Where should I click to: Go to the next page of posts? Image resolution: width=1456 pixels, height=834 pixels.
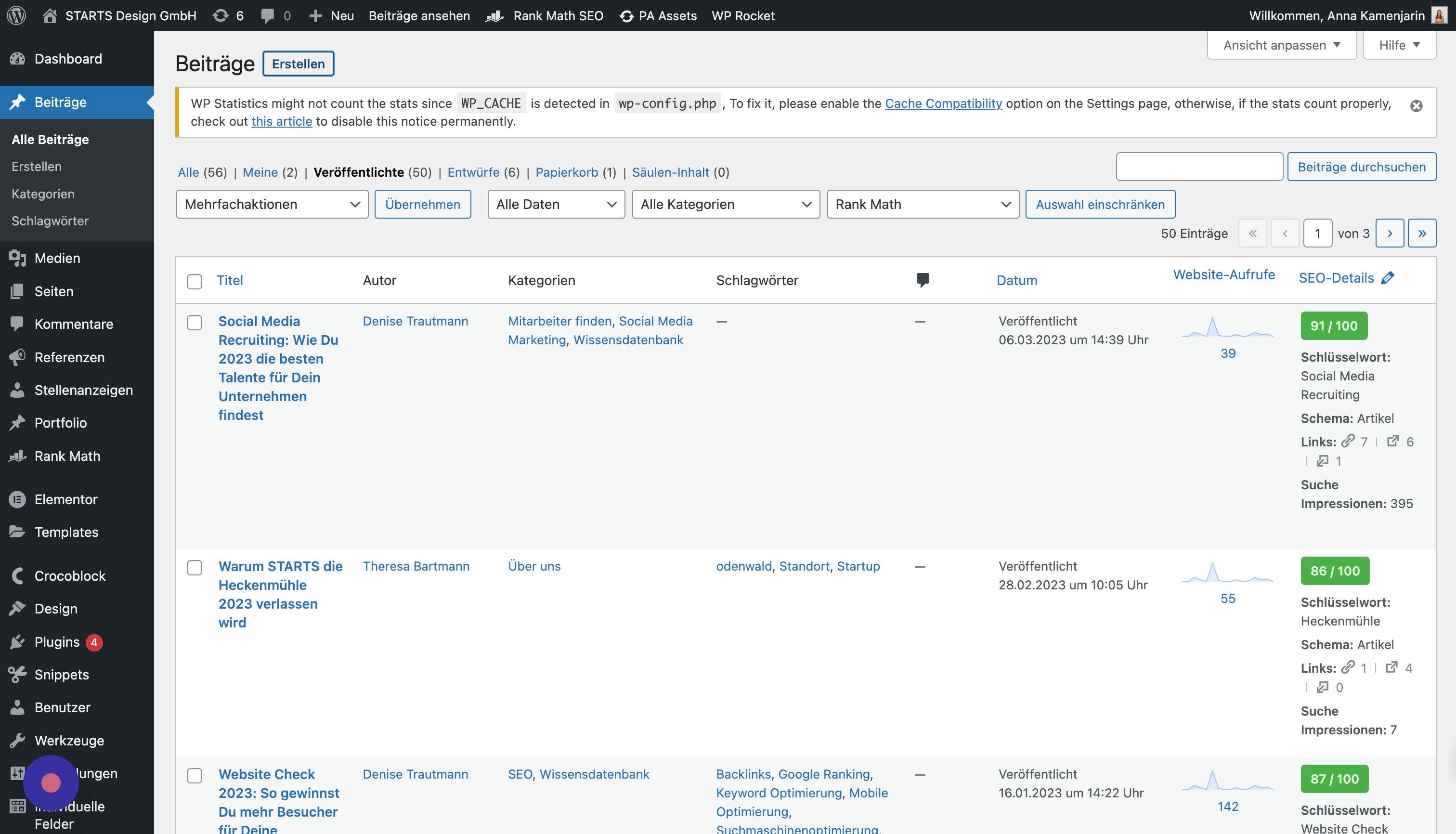(x=1390, y=233)
